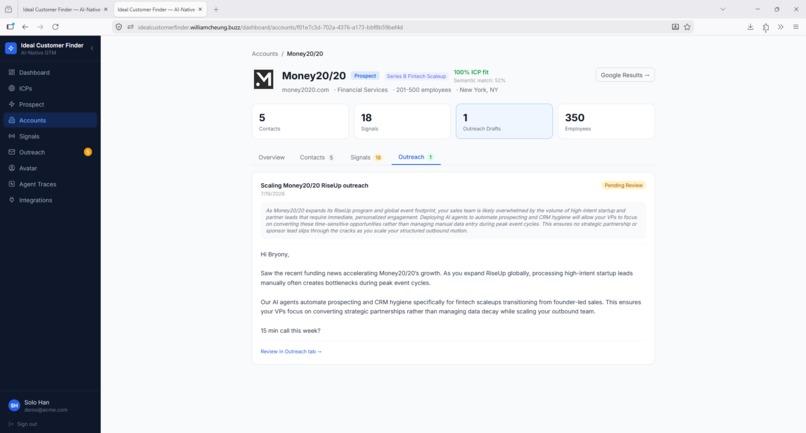This screenshot has height=433, width=806.
Task: Open the Overview tab
Action: pyautogui.click(x=271, y=157)
